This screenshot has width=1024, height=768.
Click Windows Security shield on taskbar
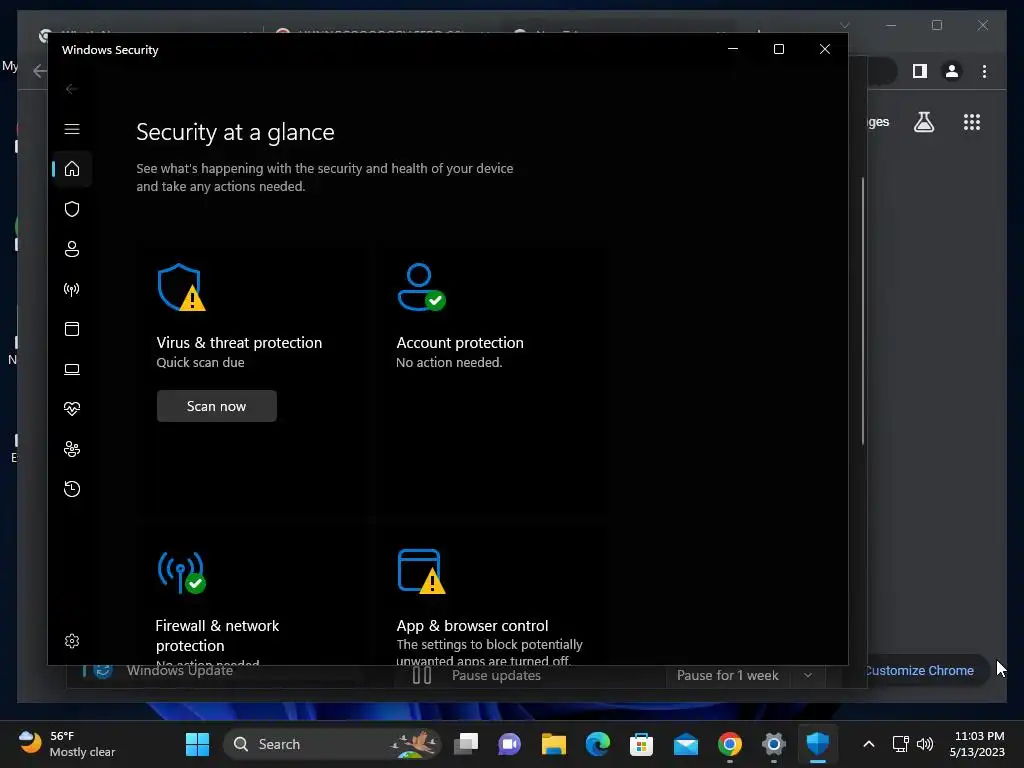coord(818,744)
